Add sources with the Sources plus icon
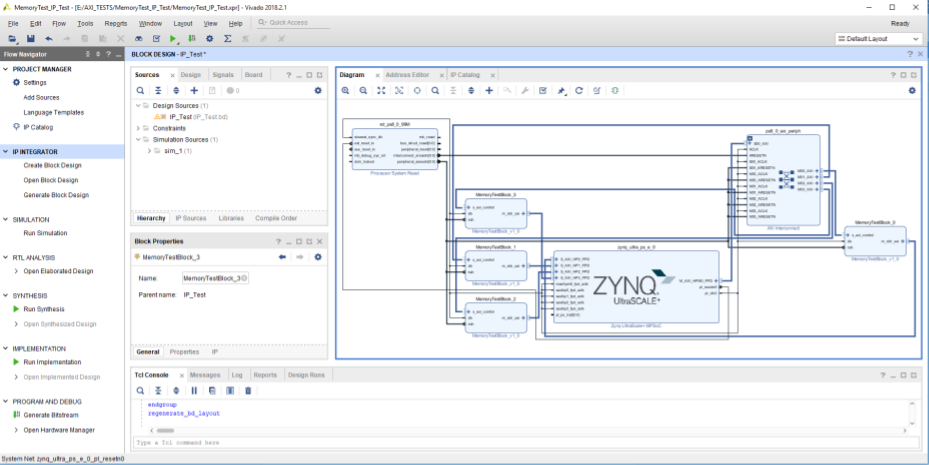 (x=194, y=91)
